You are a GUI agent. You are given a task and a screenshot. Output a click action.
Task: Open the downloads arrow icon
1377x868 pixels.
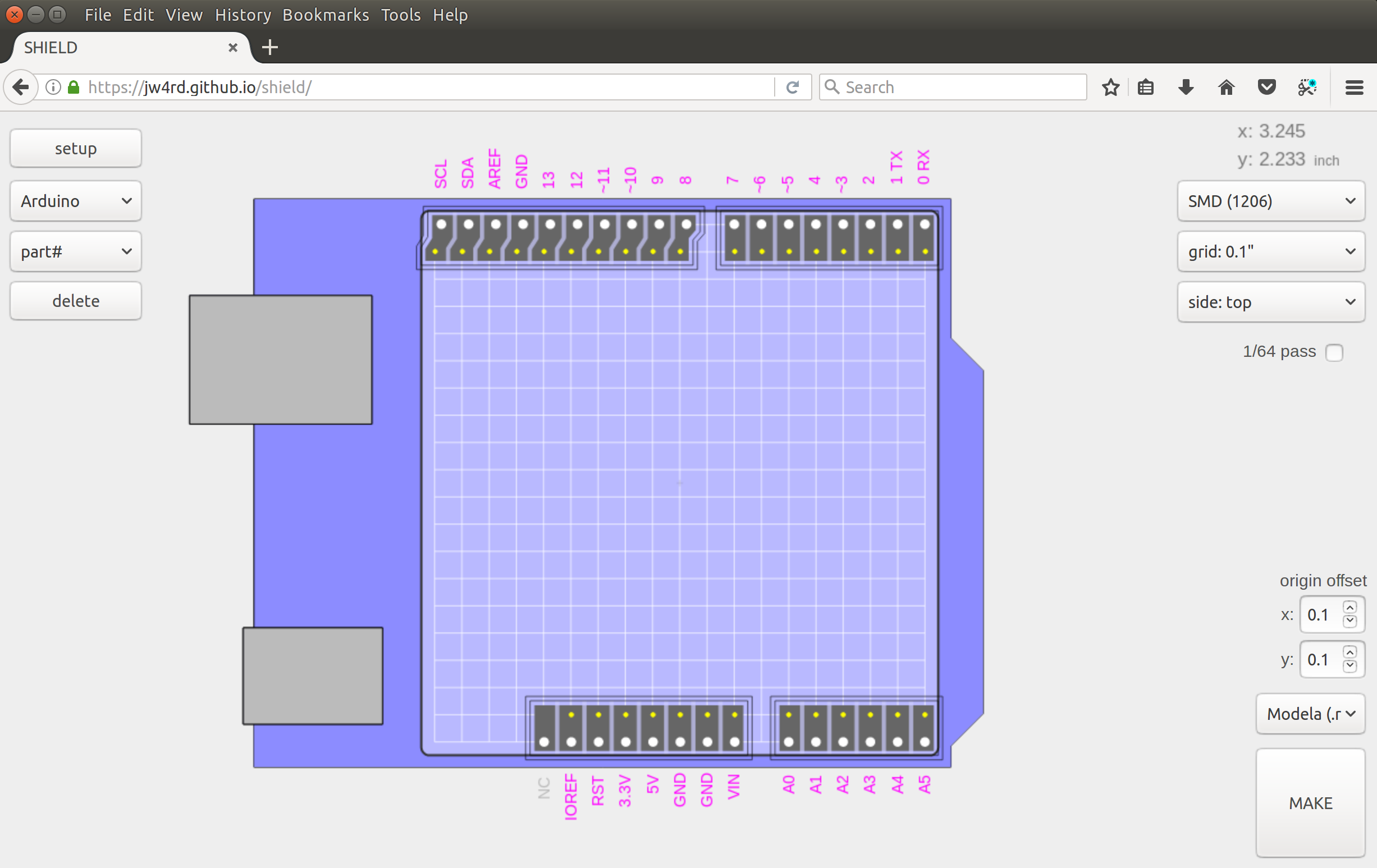1186,88
